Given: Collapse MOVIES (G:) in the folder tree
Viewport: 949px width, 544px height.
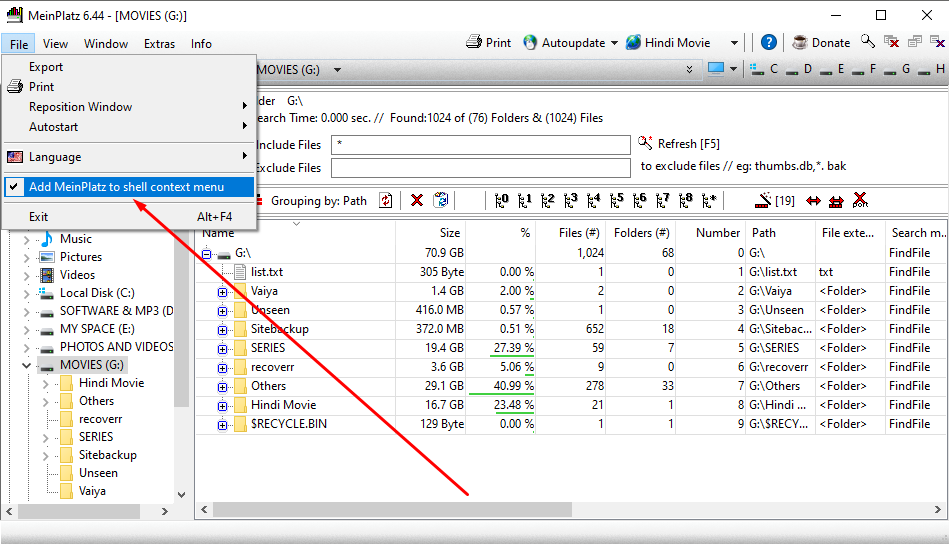Looking at the screenshot, I should (26, 365).
